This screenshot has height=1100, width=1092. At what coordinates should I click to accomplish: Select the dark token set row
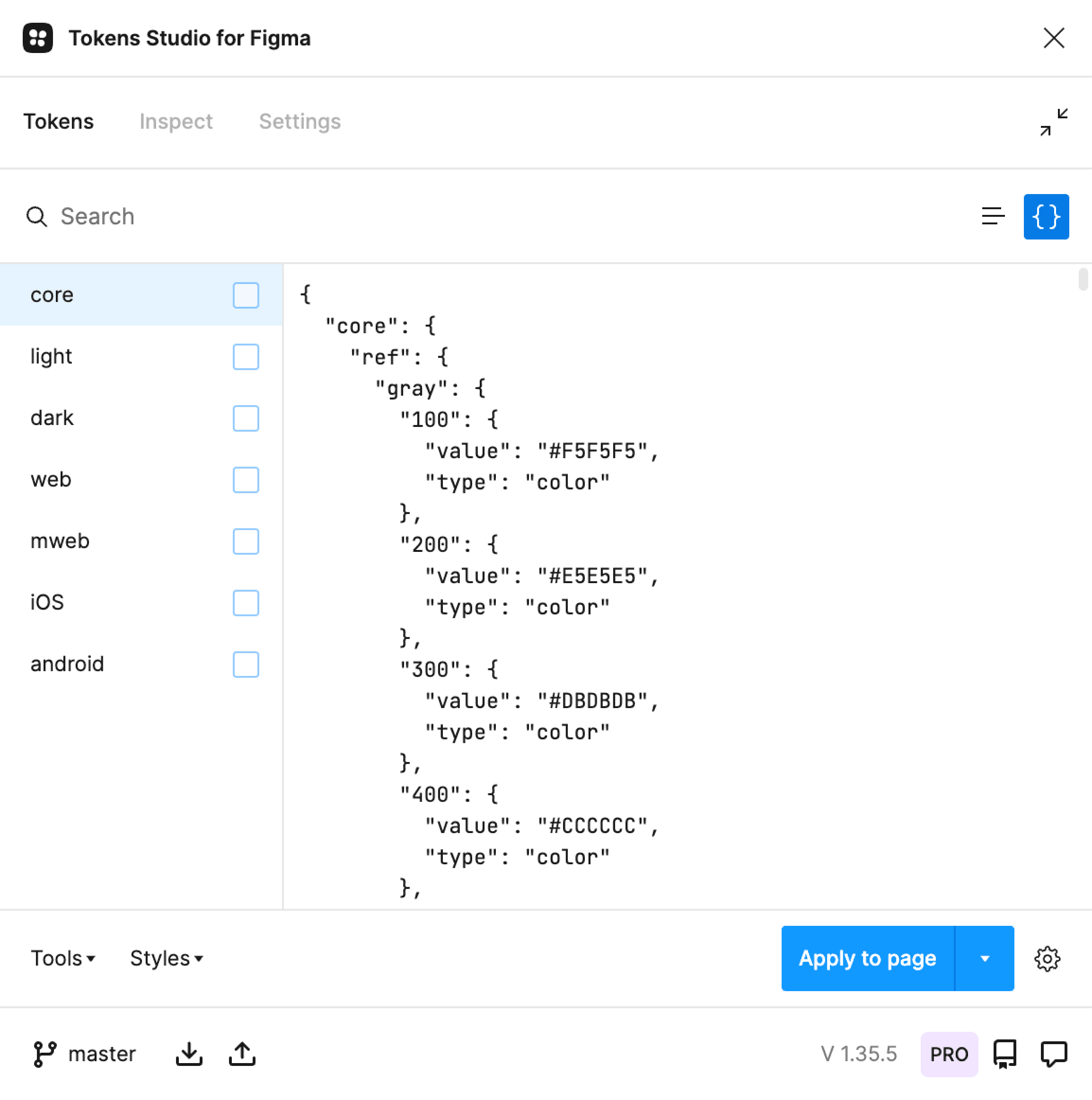[141, 418]
